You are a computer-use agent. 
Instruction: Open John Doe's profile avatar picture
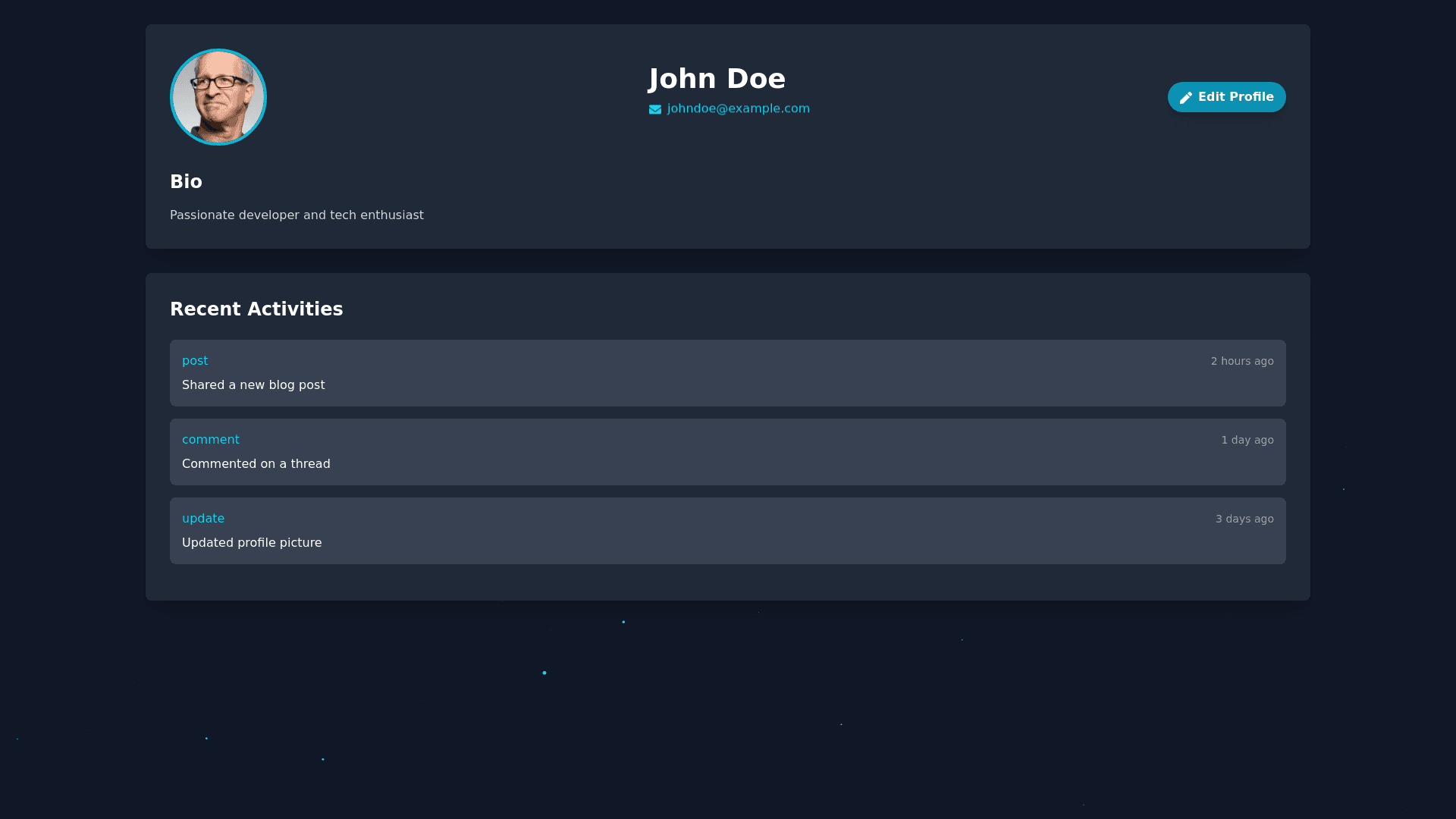[218, 97]
